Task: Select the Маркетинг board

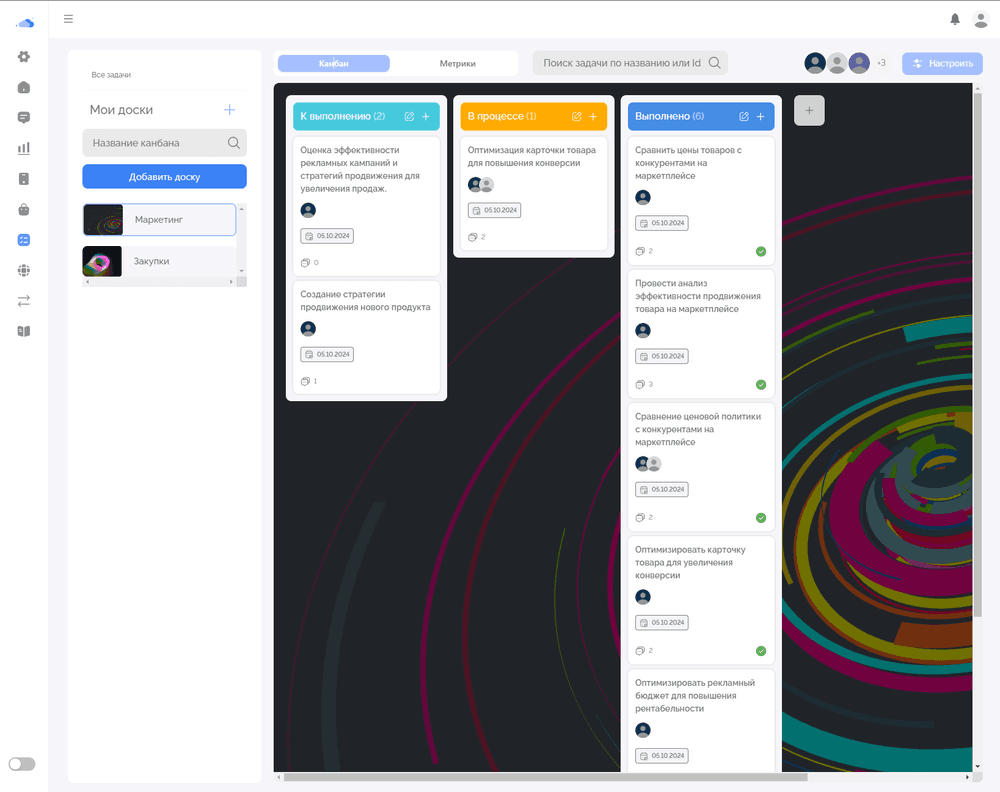Action: [159, 219]
